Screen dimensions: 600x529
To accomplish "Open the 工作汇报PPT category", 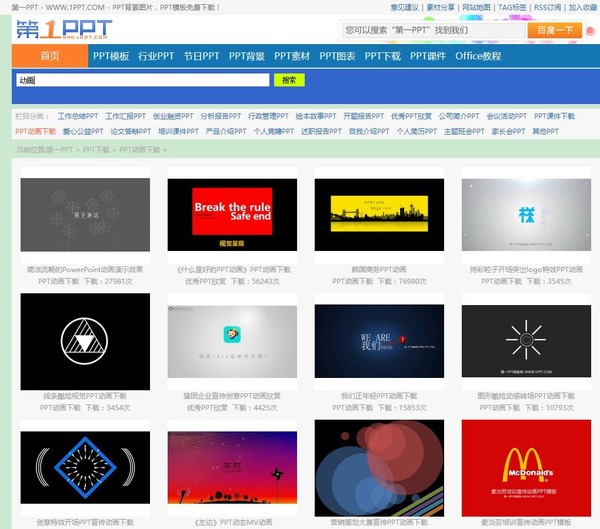I will 126,116.
